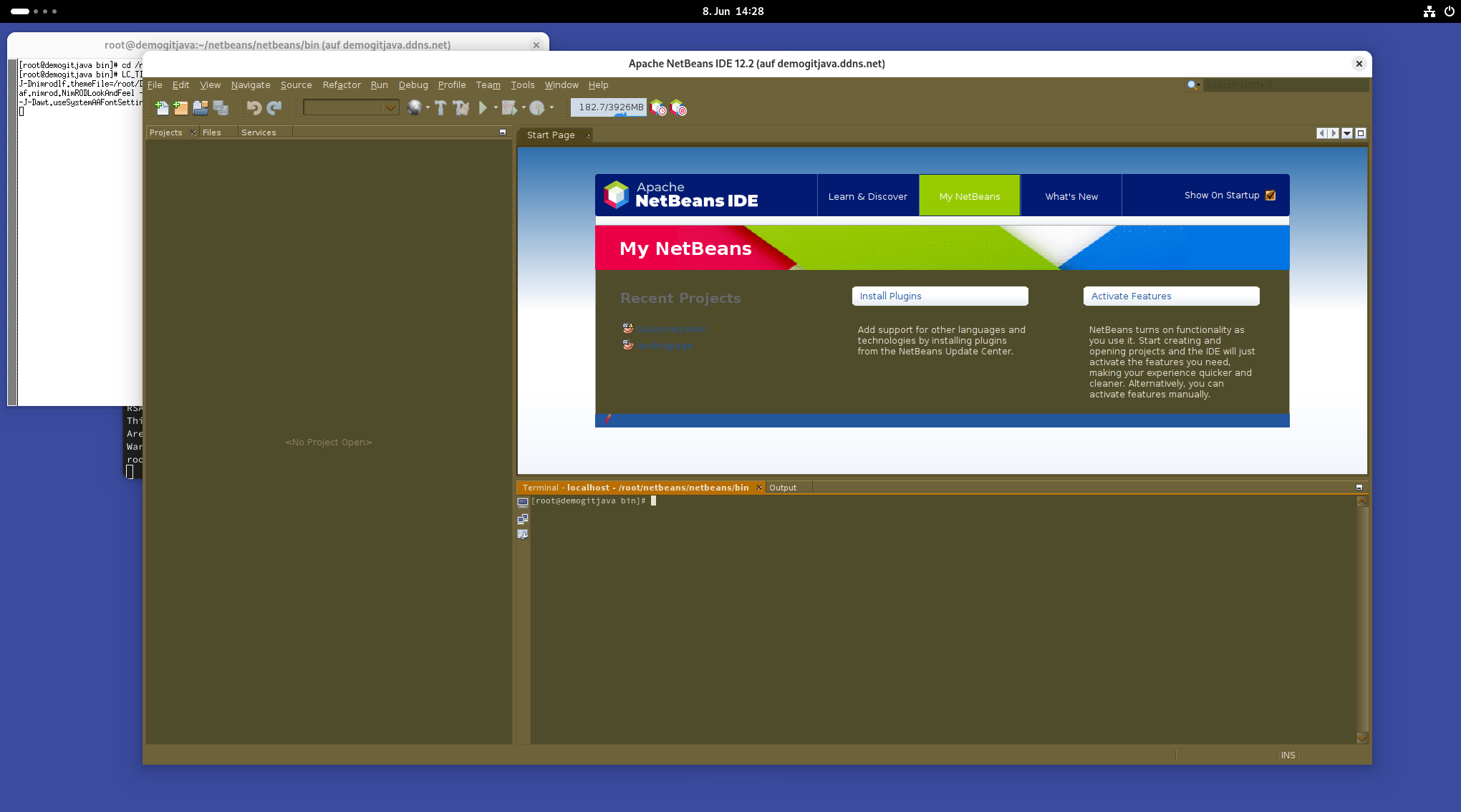Expand the Run Project dropdown arrow
1461x812 pixels.
496,108
